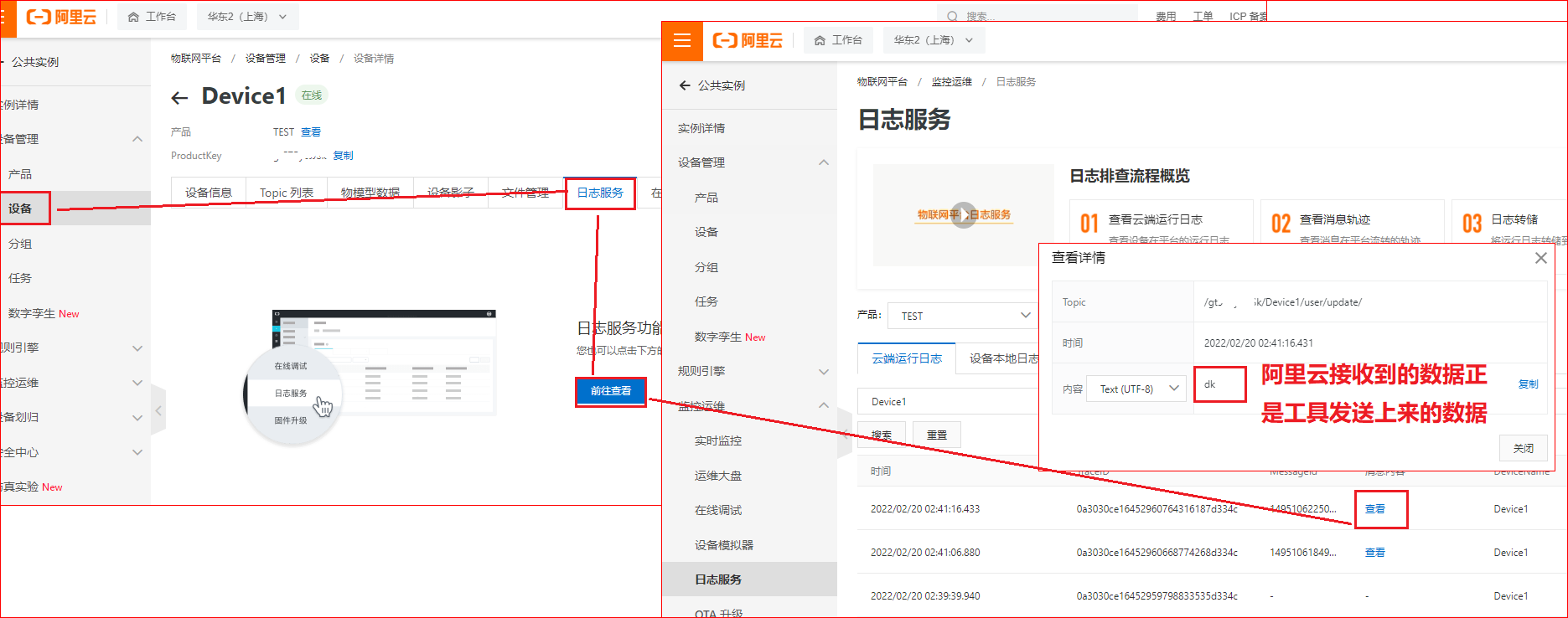Play the 物联网平台日志服务 intro video
Screen dimensions: 1568x618
(x=964, y=215)
